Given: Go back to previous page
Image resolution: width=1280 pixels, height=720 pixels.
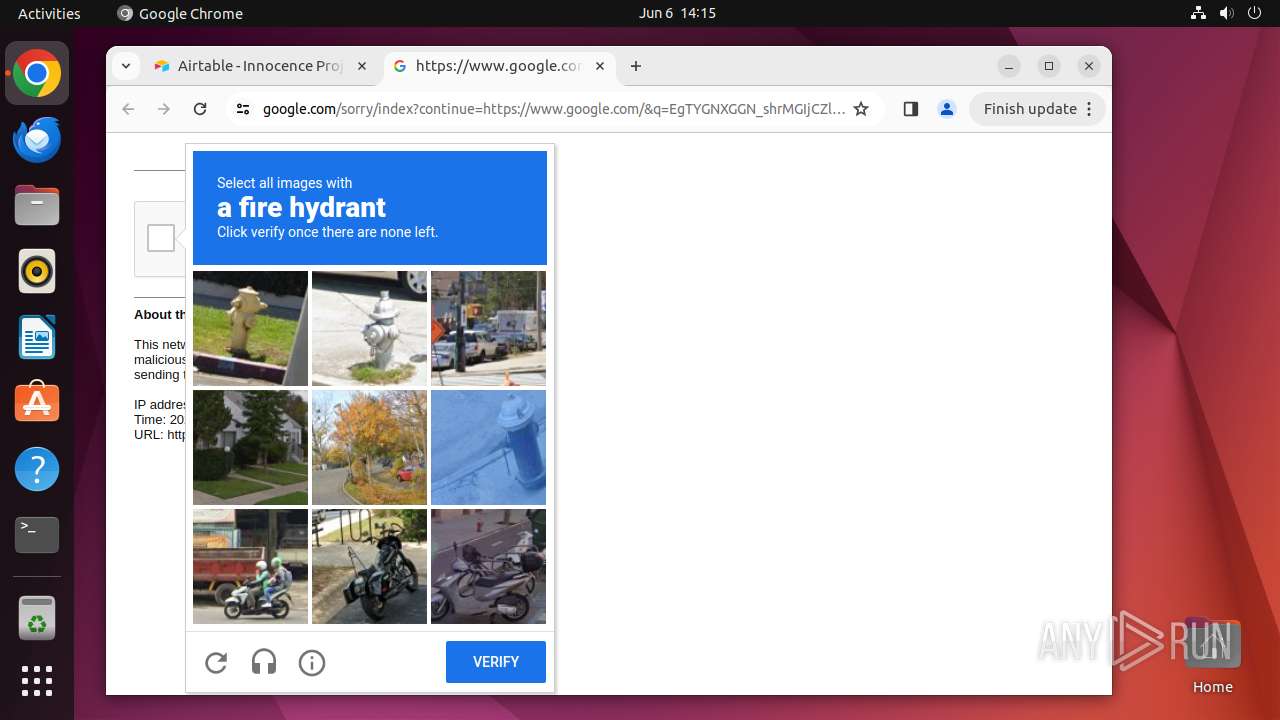Looking at the screenshot, I should click(128, 109).
